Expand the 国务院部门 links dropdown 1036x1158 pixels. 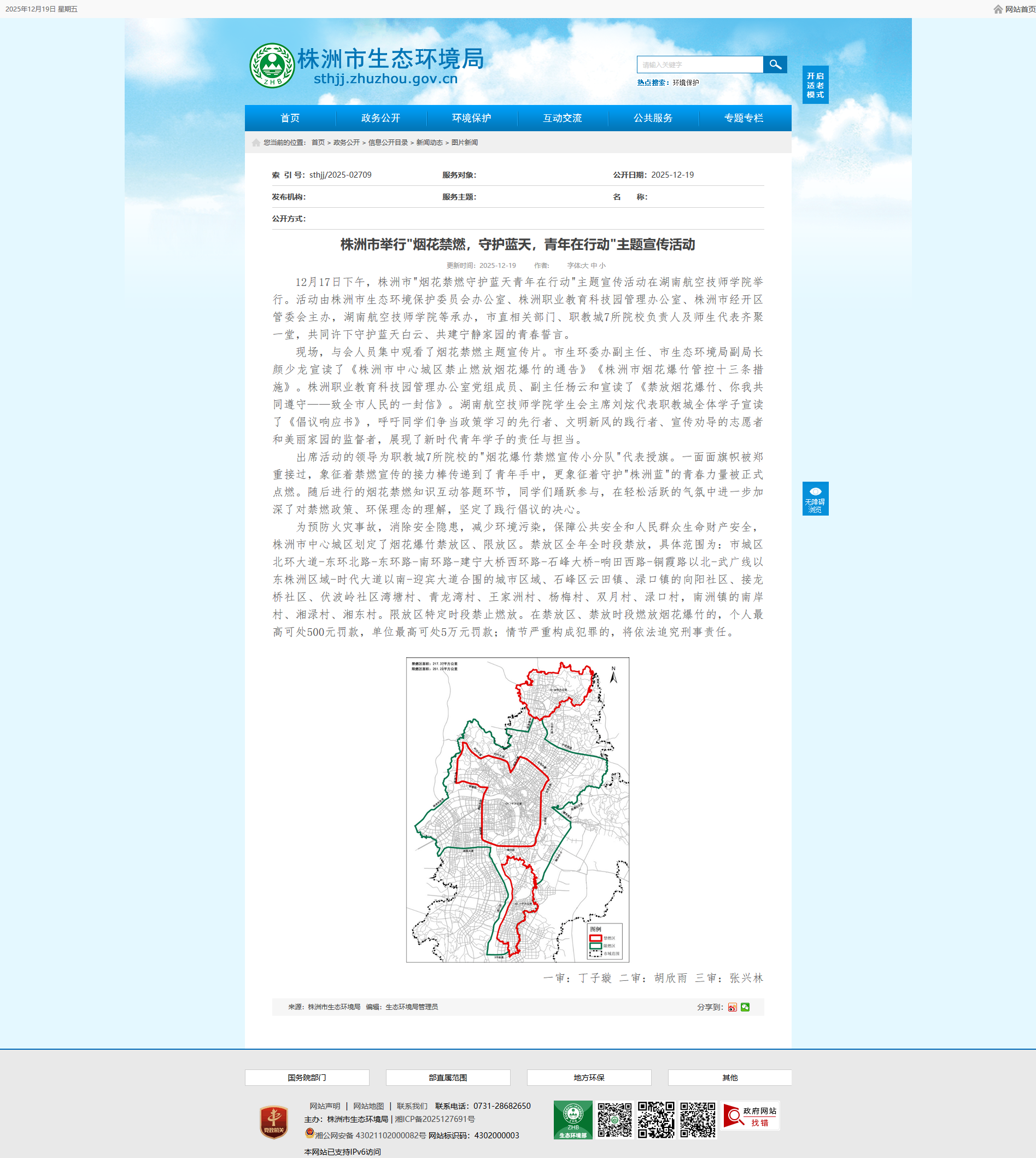click(x=307, y=1078)
